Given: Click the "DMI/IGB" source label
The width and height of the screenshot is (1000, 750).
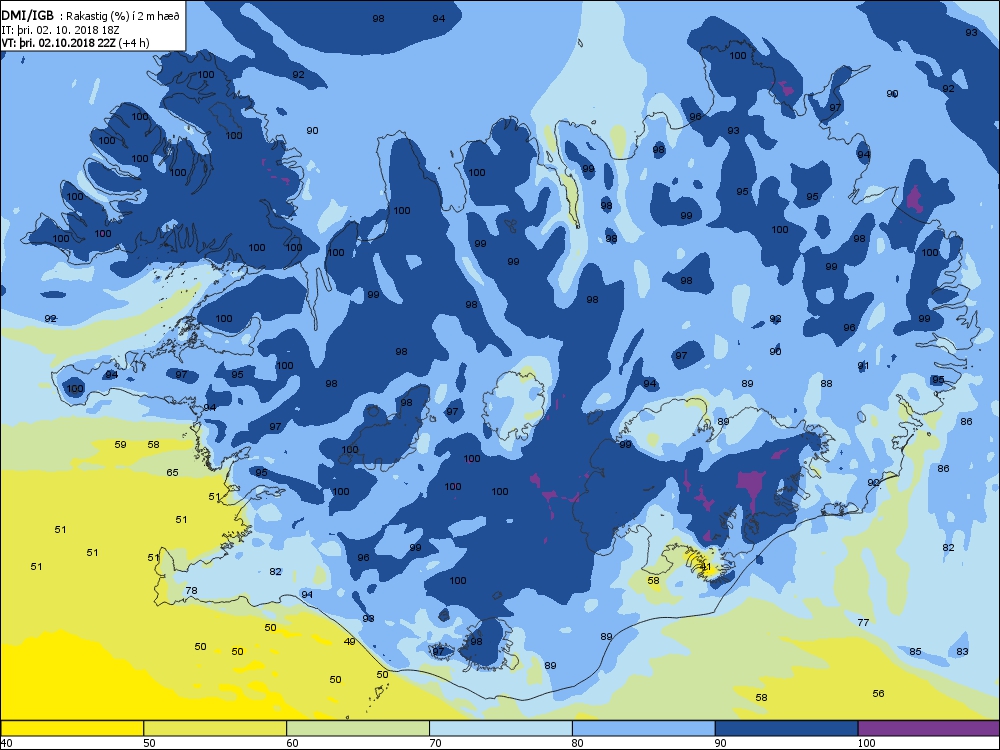Looking at the screenshot, I should tap(27, 16).
